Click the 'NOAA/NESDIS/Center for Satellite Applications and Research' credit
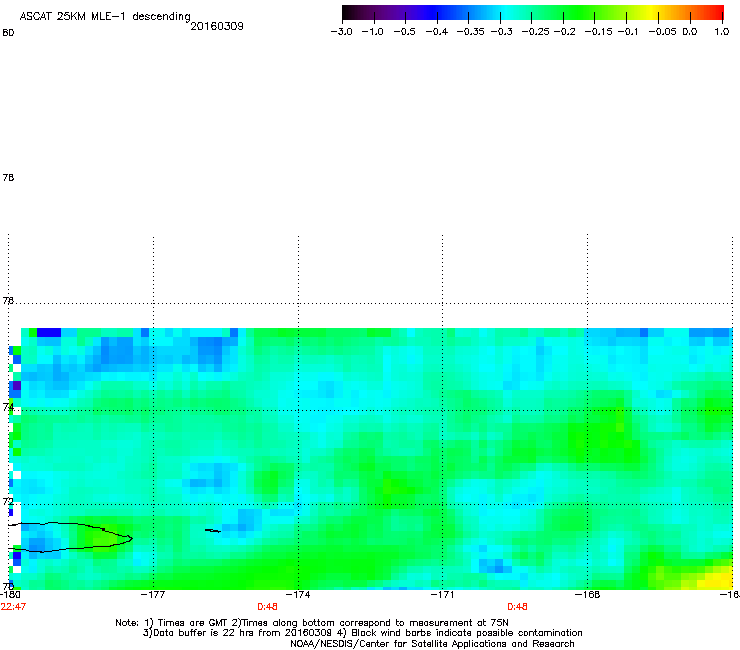 (432, 644)
